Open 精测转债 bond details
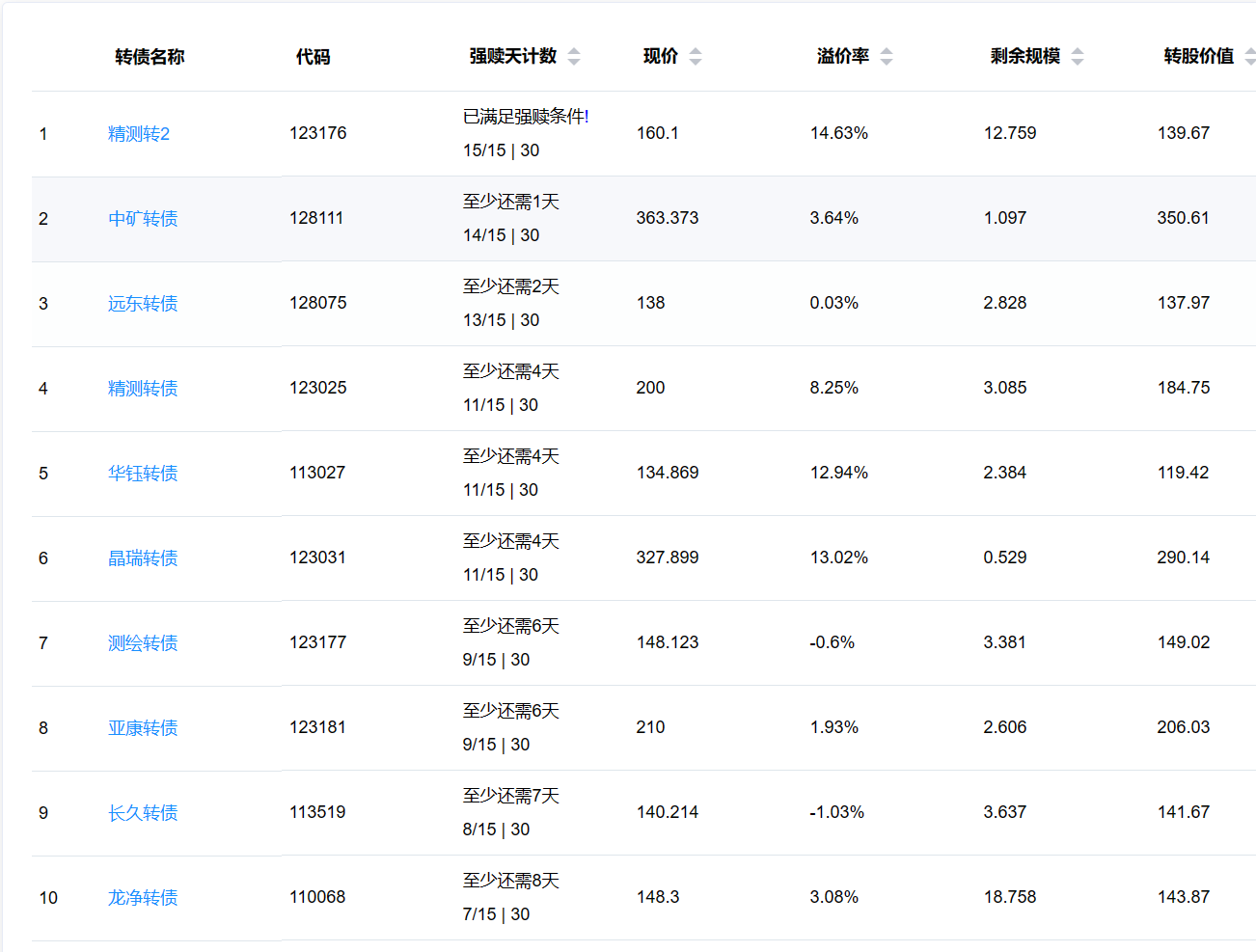 tap(143, 389)
